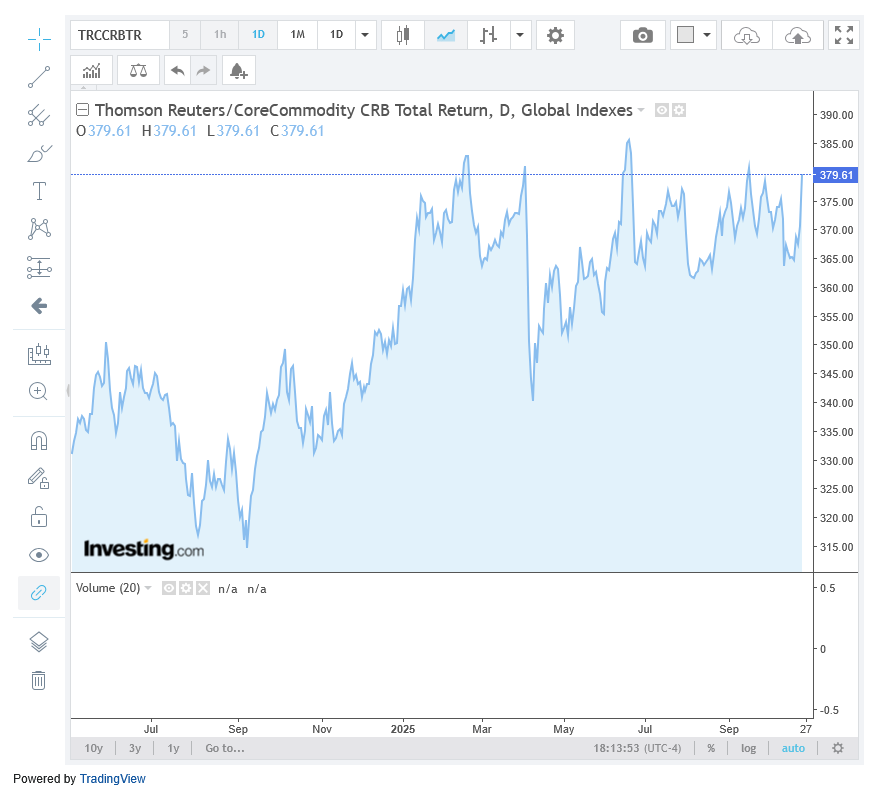
Task: Take a chart snapshot with camera icon
Action: point(643,36)
